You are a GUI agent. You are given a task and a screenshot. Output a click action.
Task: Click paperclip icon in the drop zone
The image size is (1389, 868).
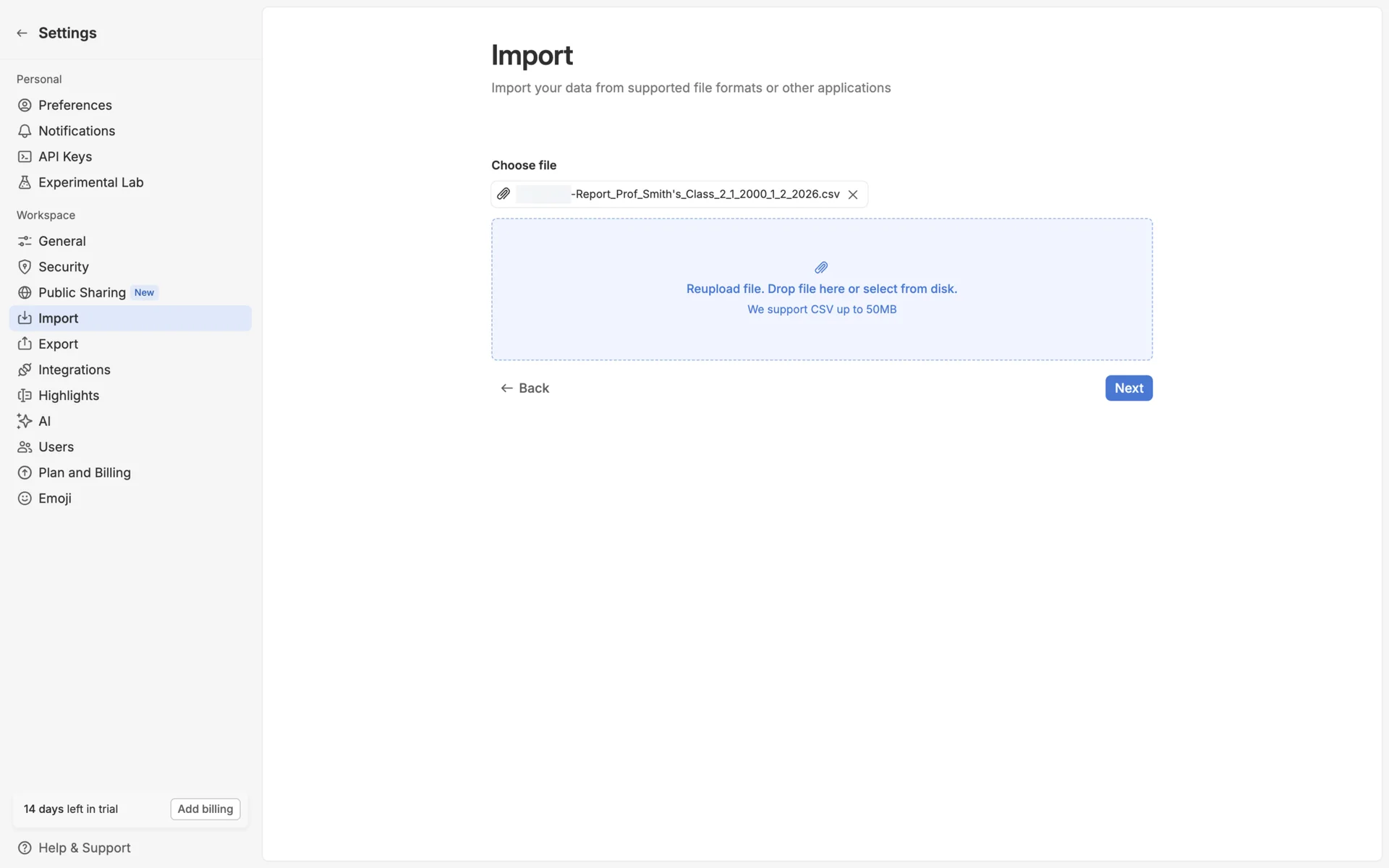click(821, 268)
